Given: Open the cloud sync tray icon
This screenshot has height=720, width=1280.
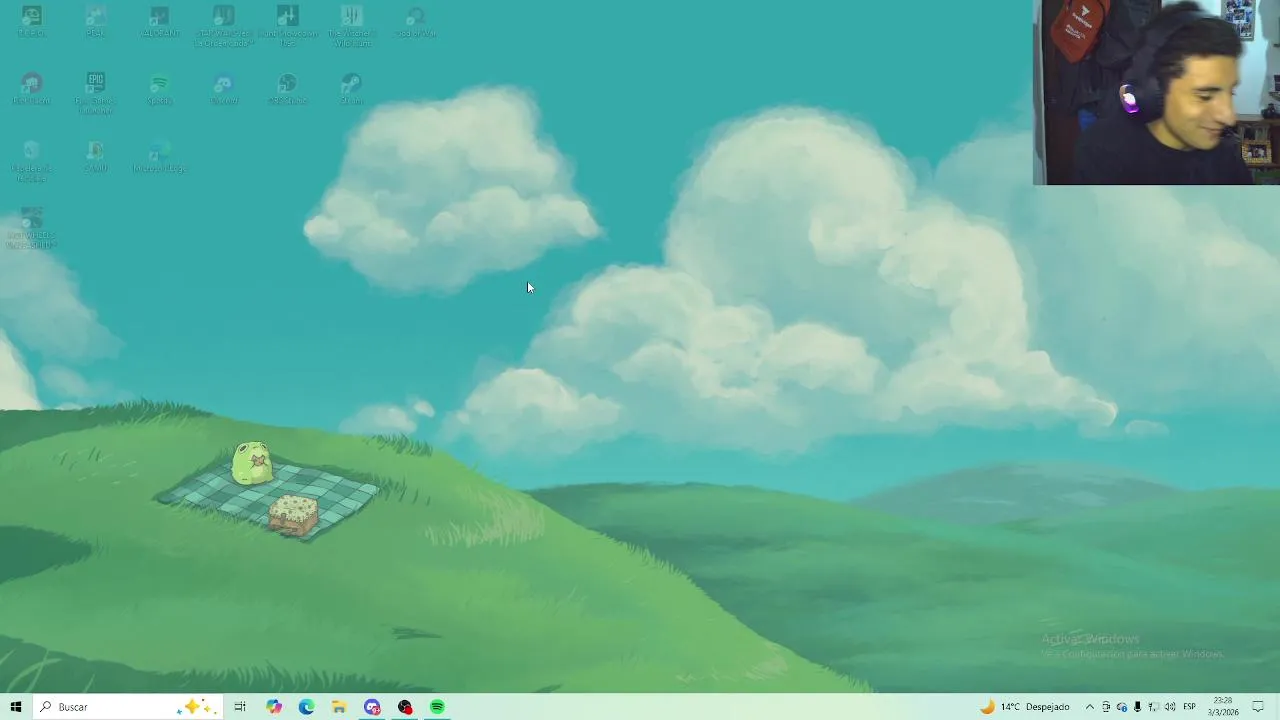Looking at the screenshot, I should [x=1122, y=707].
